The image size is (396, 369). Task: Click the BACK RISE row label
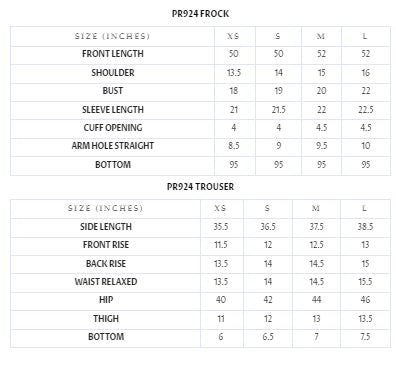pyautogui.click(x=106, y=264)
